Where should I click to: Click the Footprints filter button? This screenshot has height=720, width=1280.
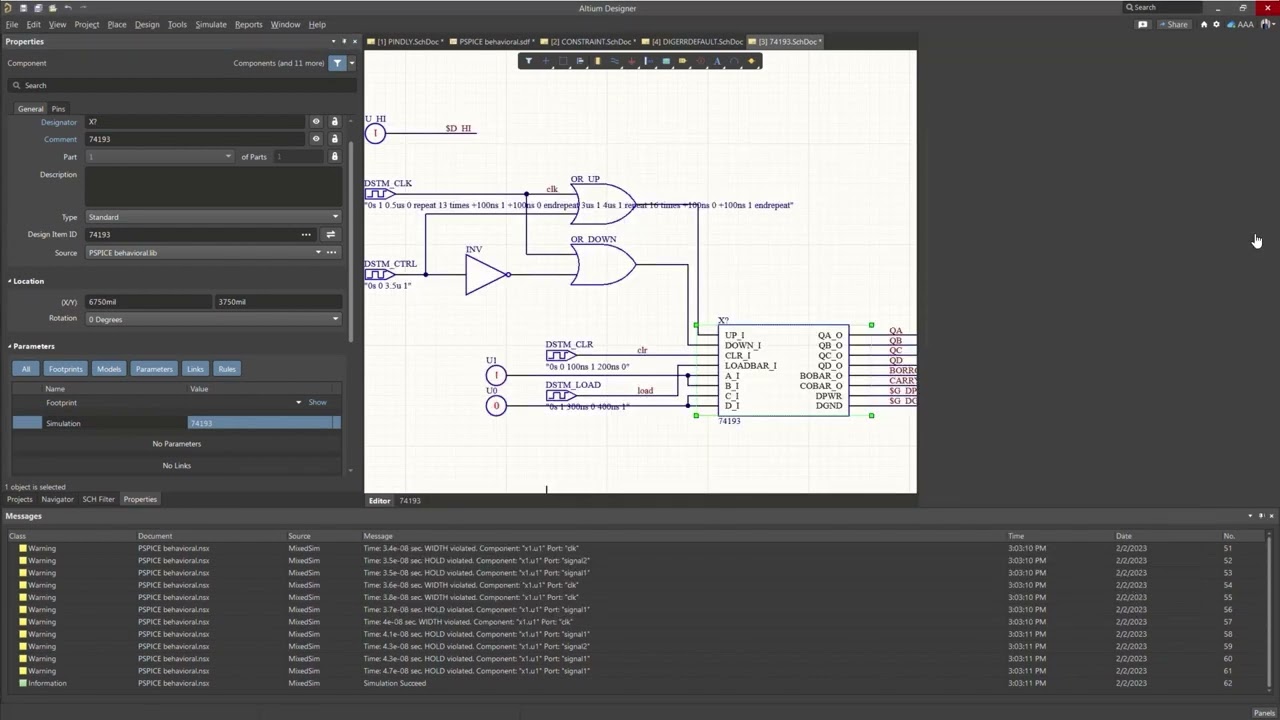[x=66, y=369]
